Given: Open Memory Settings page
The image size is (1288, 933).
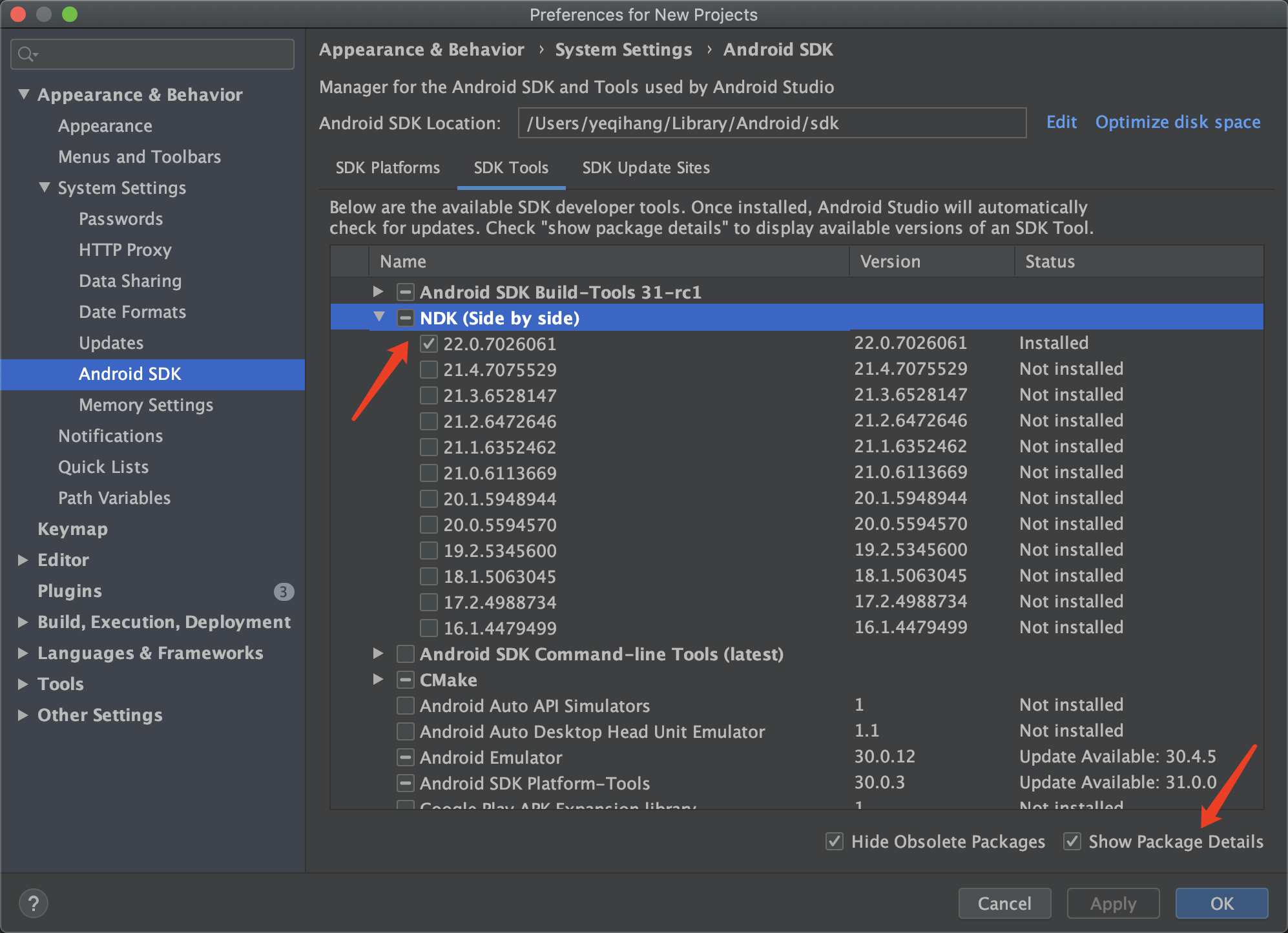Looking at the screenshot, I should 146,405.
